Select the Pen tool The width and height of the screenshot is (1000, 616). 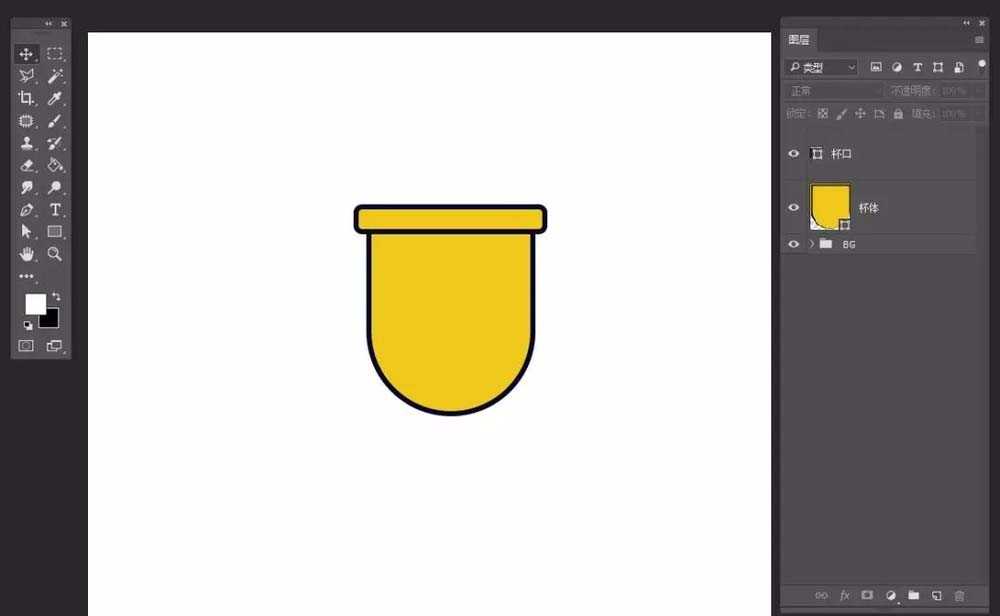click(x=26, y=210)
